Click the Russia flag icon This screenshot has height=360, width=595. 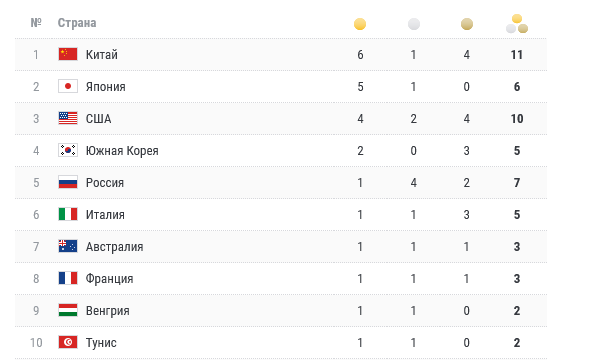tap(68, 182)
